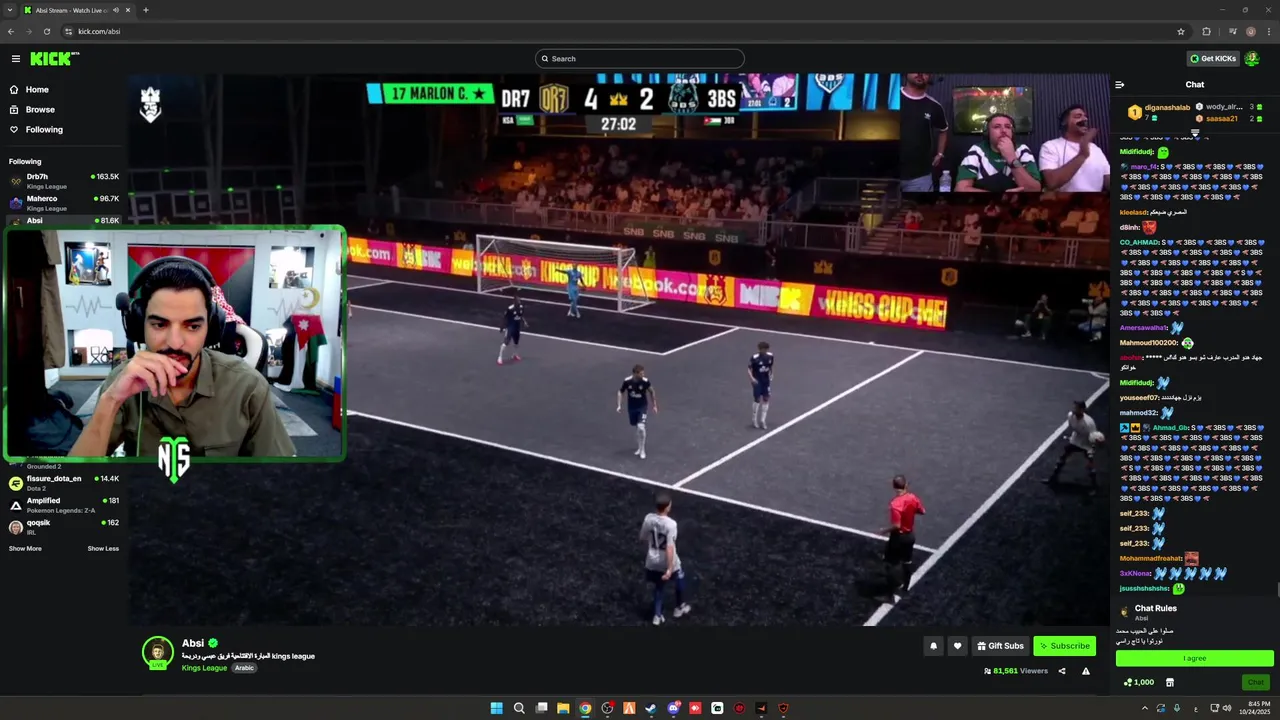
Task: Click the 1,000 KICKs balance
Action: pyautogui.click(x=1138, y=682)
